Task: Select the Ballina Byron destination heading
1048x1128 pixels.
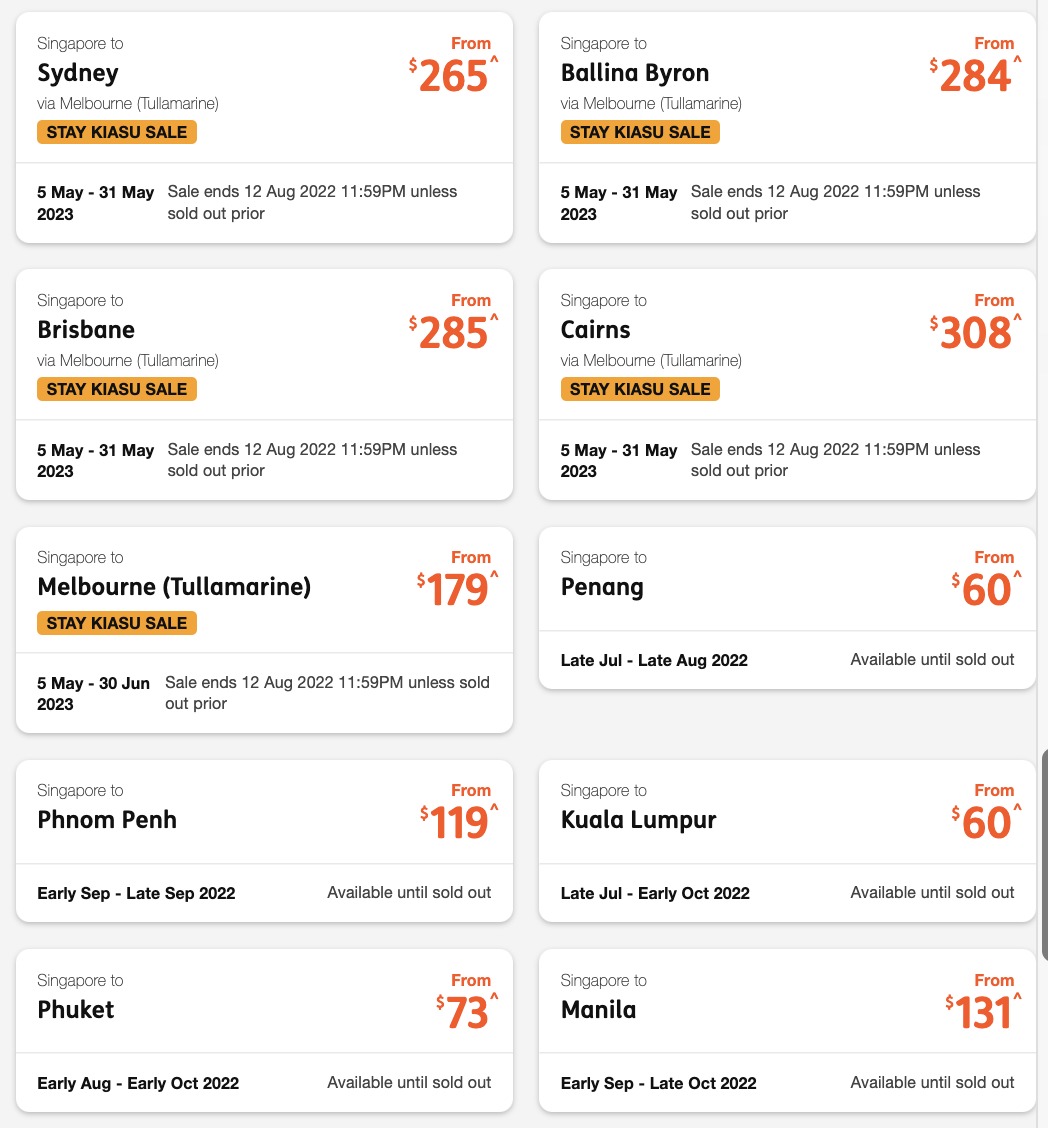Action: (x=635, y=73)
